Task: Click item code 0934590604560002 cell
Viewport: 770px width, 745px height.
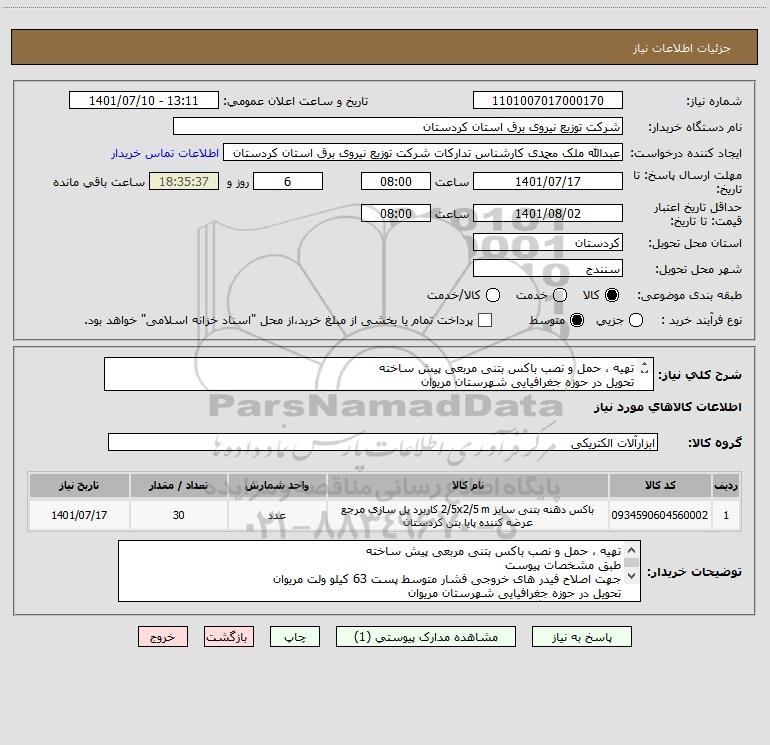Action: pyautogui.click(x=660, y=515)
